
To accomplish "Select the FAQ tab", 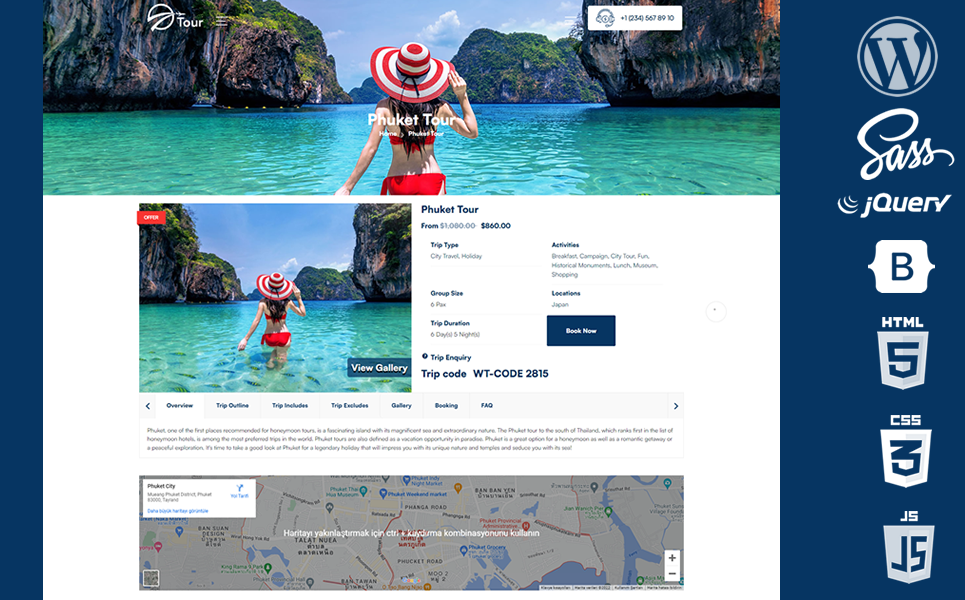I will coord(486,406).
